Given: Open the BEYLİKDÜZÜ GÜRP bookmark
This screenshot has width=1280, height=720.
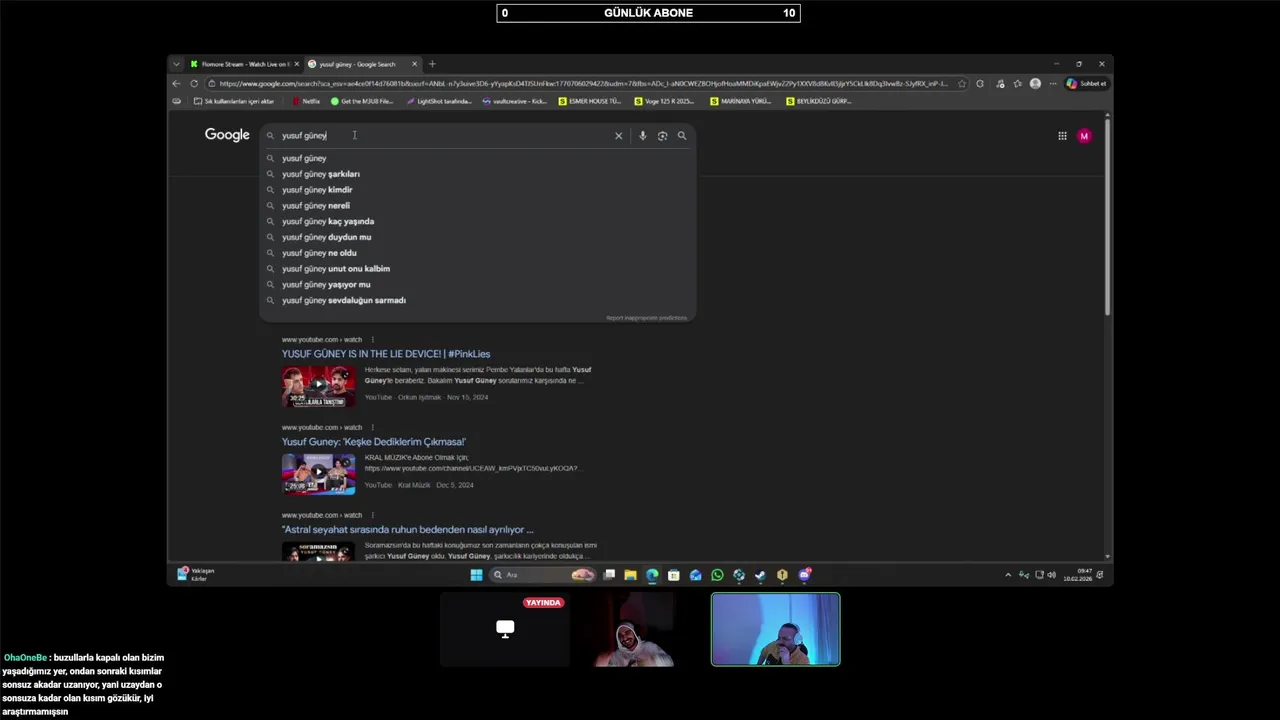Looking at the screenshot, I should pos(818,101).
